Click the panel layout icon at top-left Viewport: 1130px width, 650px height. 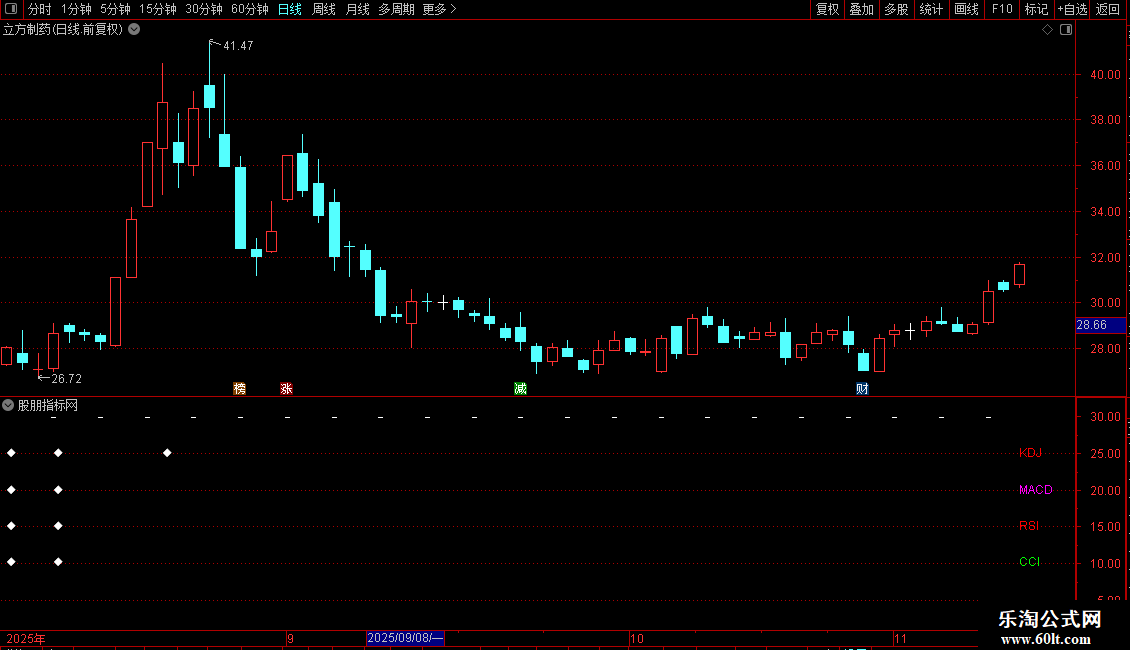pos(11,9)
